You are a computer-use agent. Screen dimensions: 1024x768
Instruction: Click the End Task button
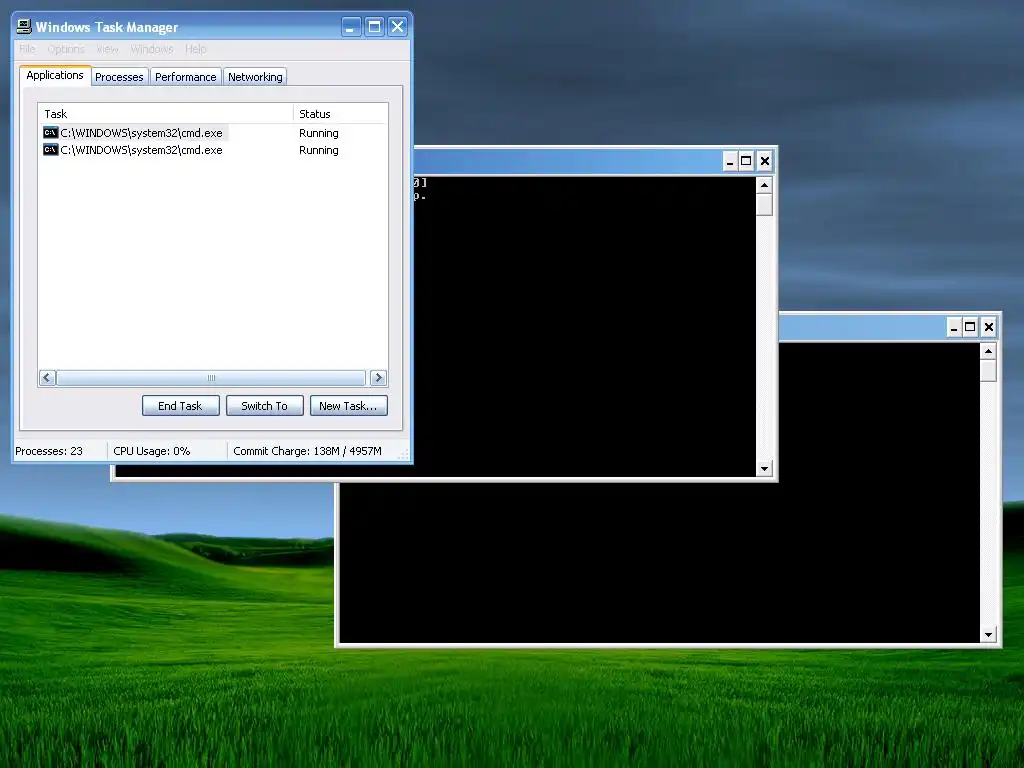[180, 406]
